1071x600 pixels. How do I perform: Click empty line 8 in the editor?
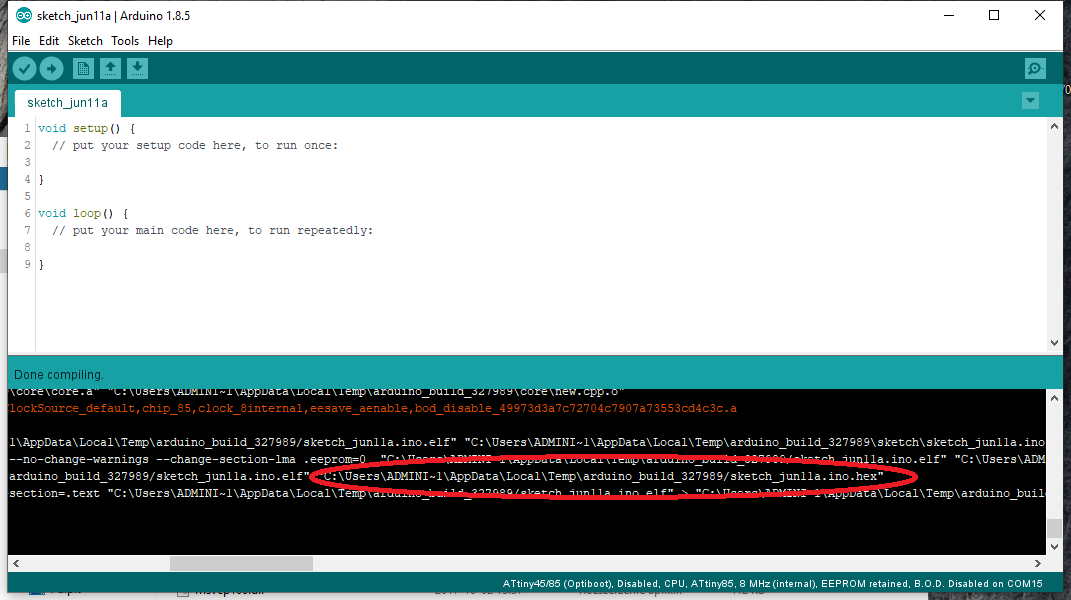click(540, 247)
